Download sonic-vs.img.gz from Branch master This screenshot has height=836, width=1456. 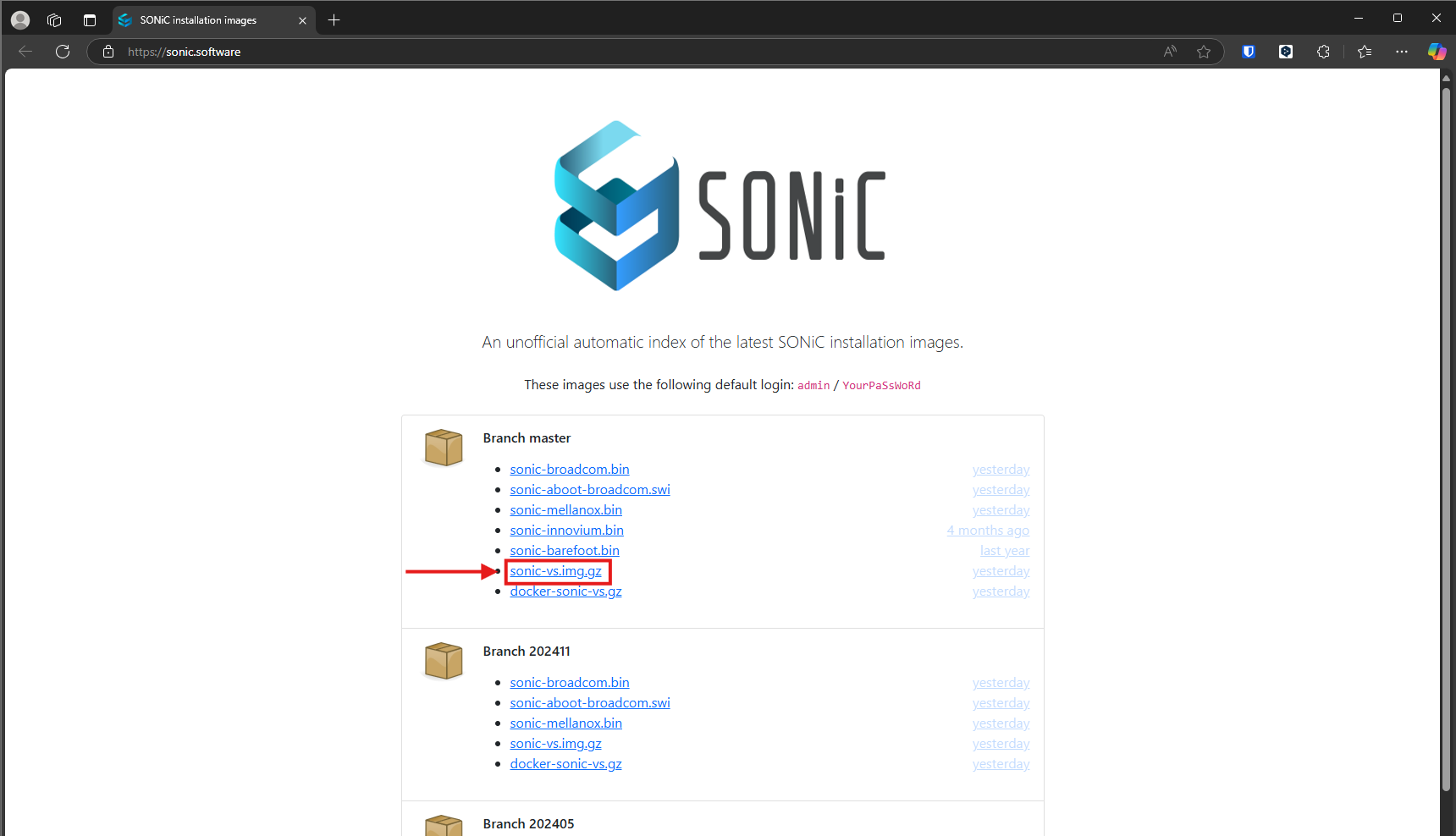(555, 571)
